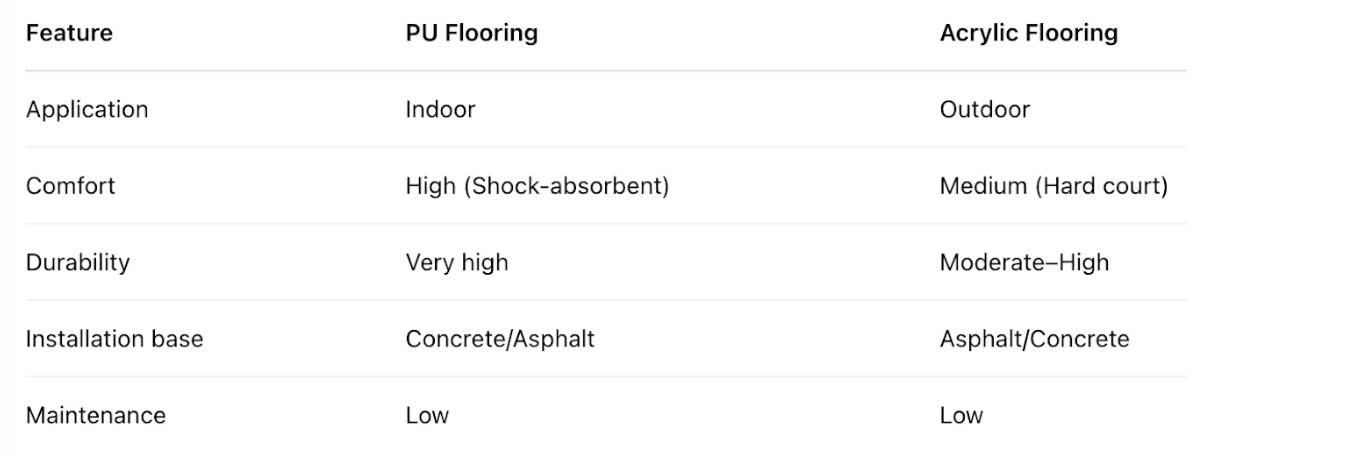This screenshot has height=454, width=1352.
Task: Select the 'Durability' row label
Action: [78, 263]
